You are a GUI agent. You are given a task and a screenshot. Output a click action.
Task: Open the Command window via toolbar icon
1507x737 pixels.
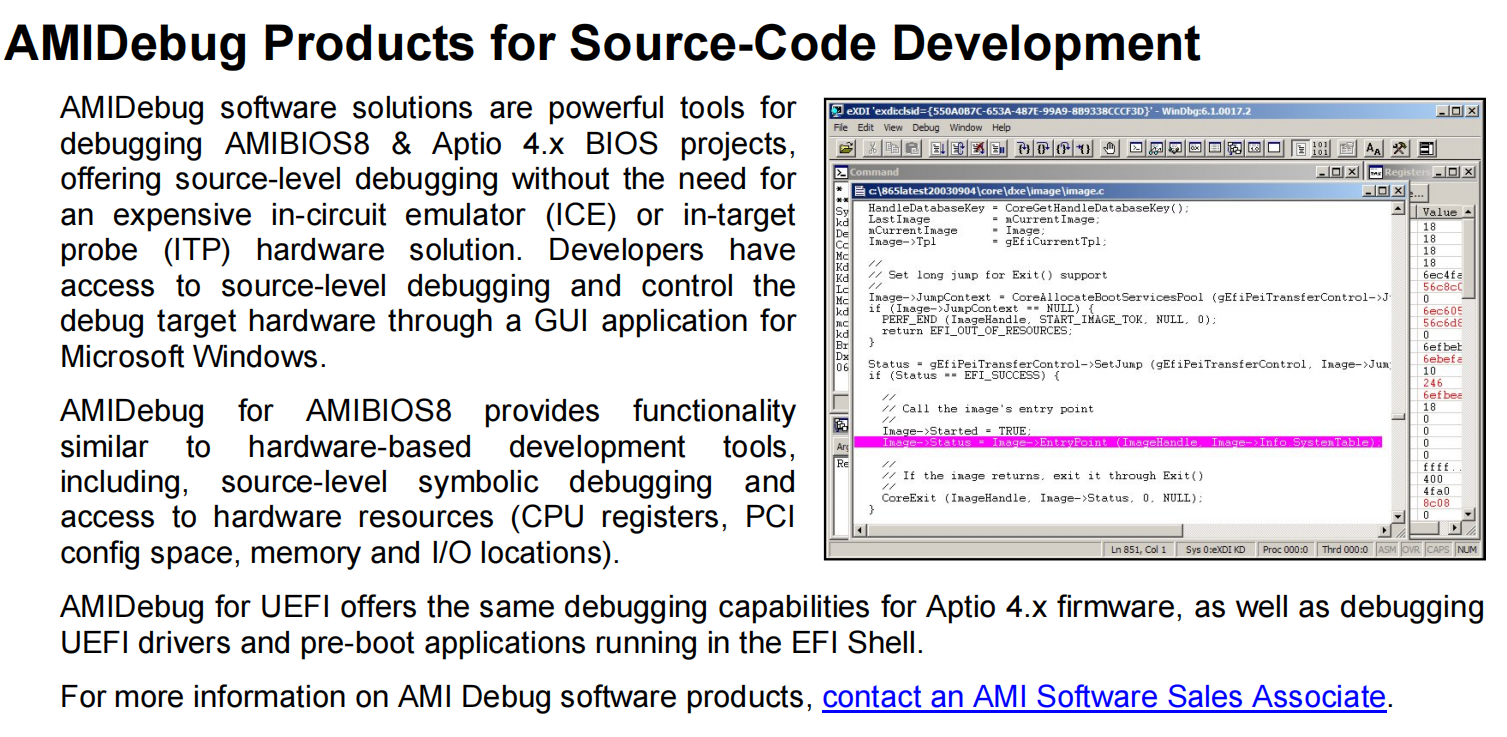pos(1137,148)
